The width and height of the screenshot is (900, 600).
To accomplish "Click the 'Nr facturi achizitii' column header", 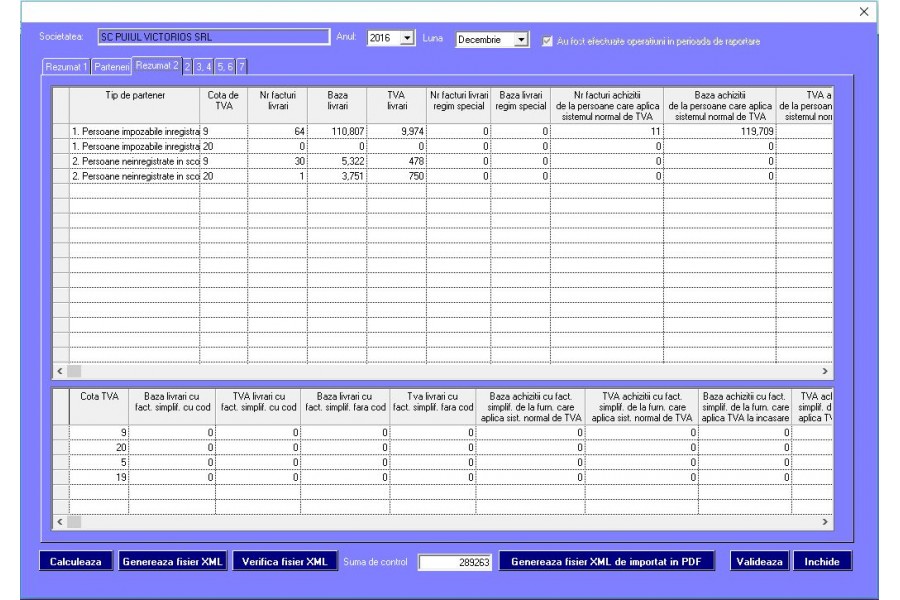I will click(x=607, y=106).
